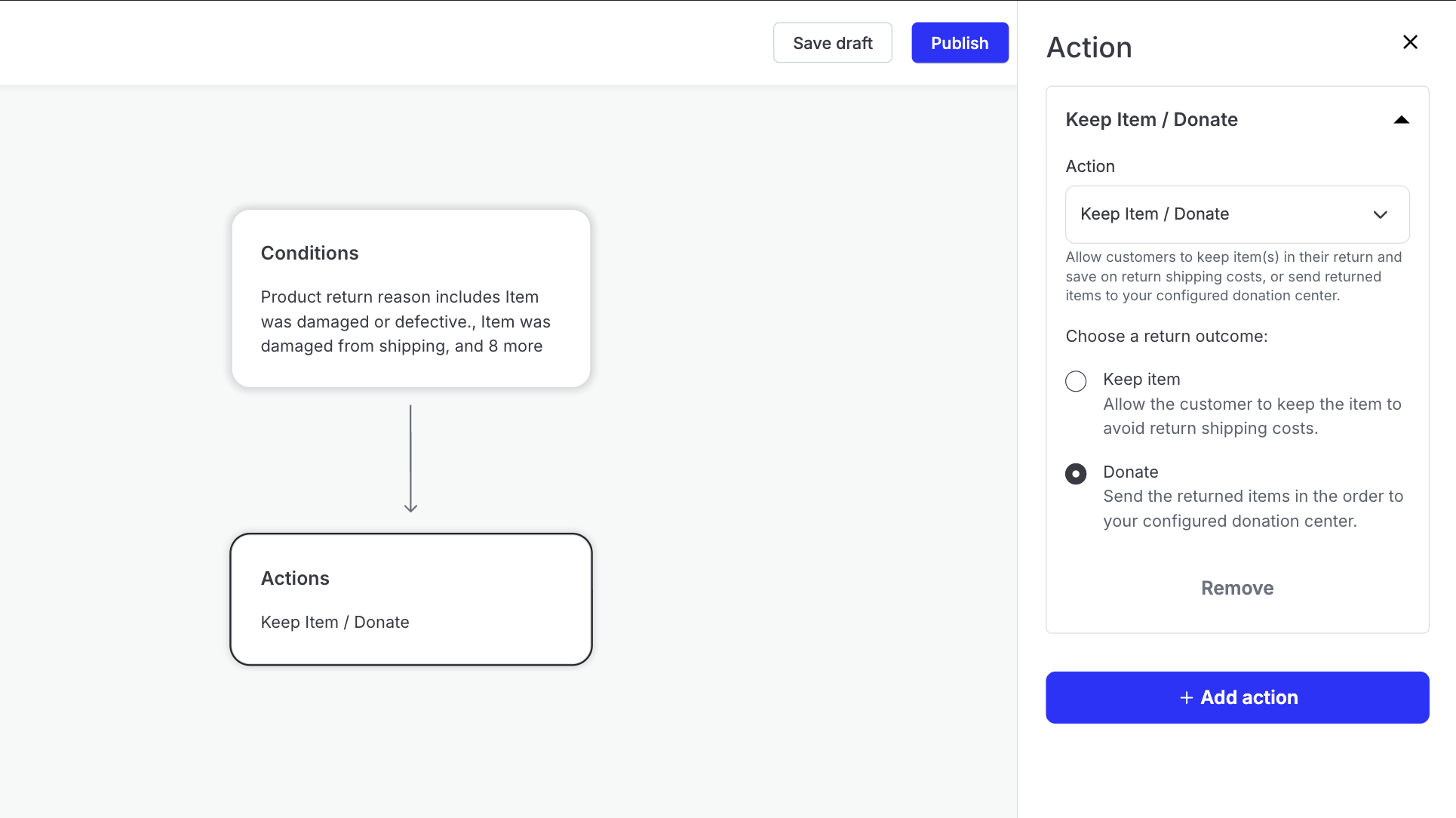Collapse the Keep Item / Donate section

(x=1401, y=120)
